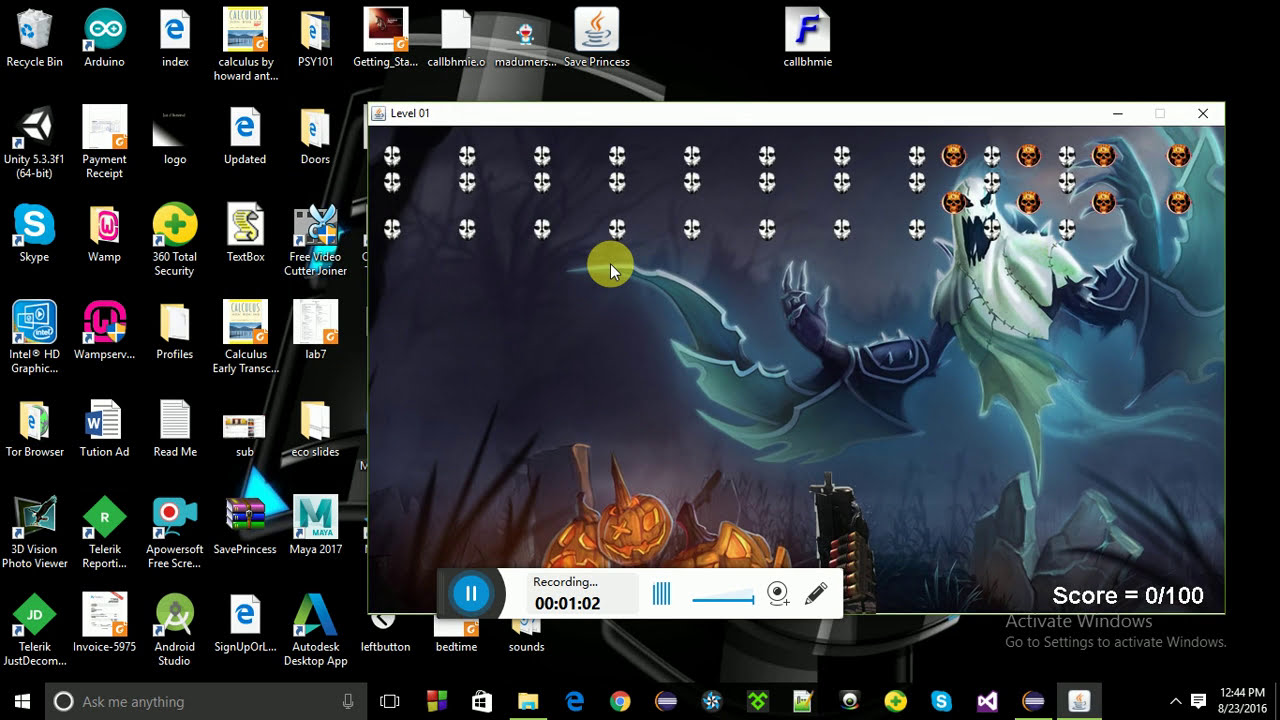Select the SavePrincess archive icon
Viewport: 1280px width, 720px height.
coord(245,526)
